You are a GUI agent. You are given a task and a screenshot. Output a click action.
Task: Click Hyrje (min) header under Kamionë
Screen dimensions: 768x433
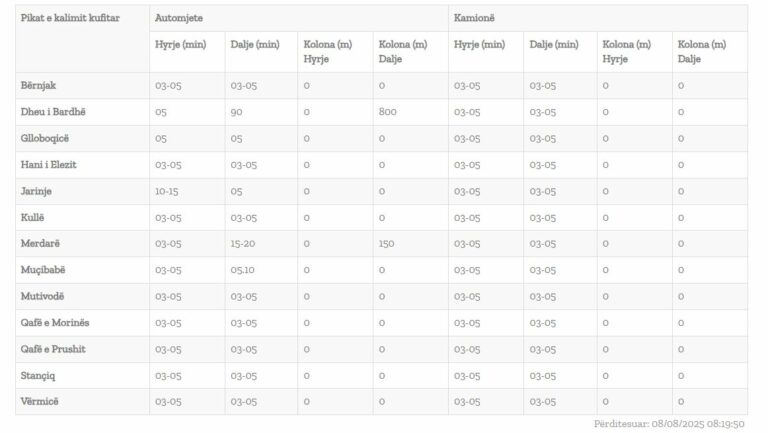point(479,45)
